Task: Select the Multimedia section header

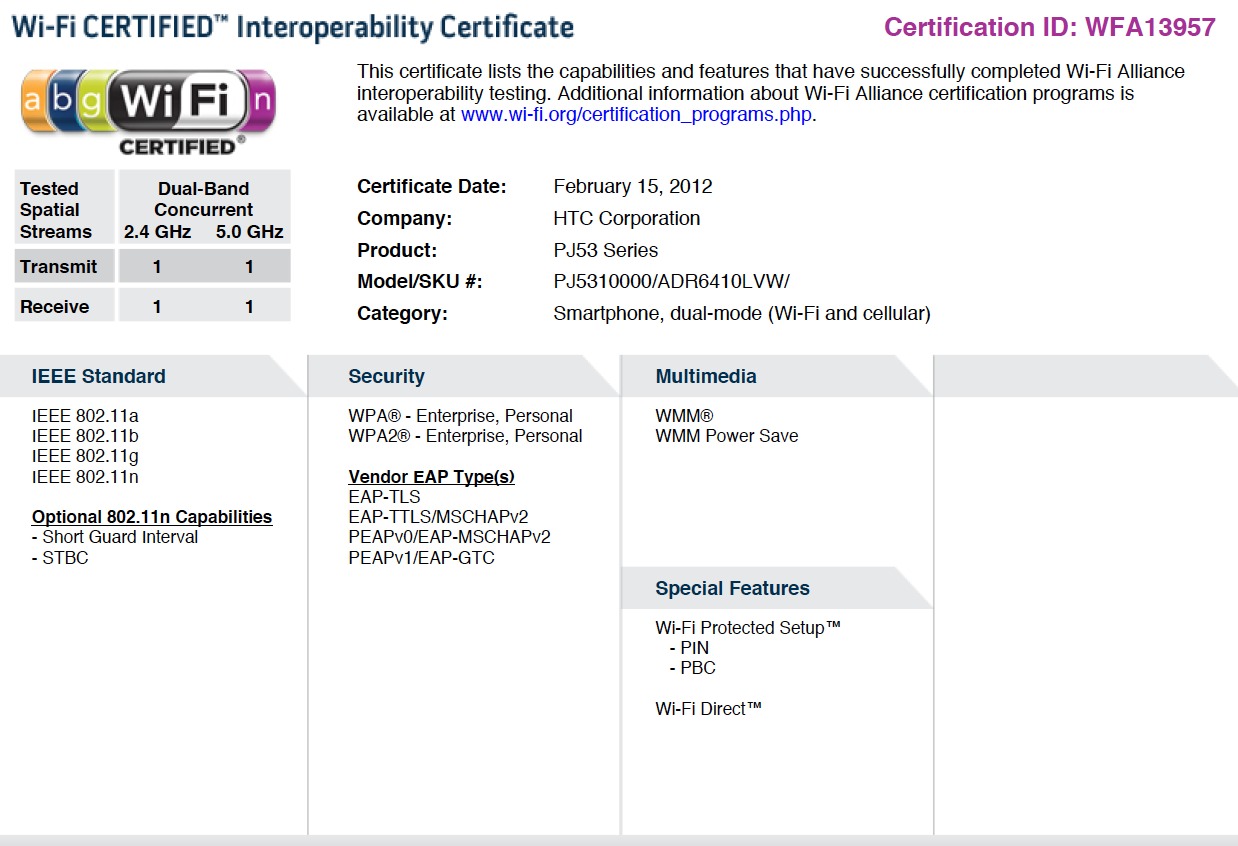Action: click(705, 377)
